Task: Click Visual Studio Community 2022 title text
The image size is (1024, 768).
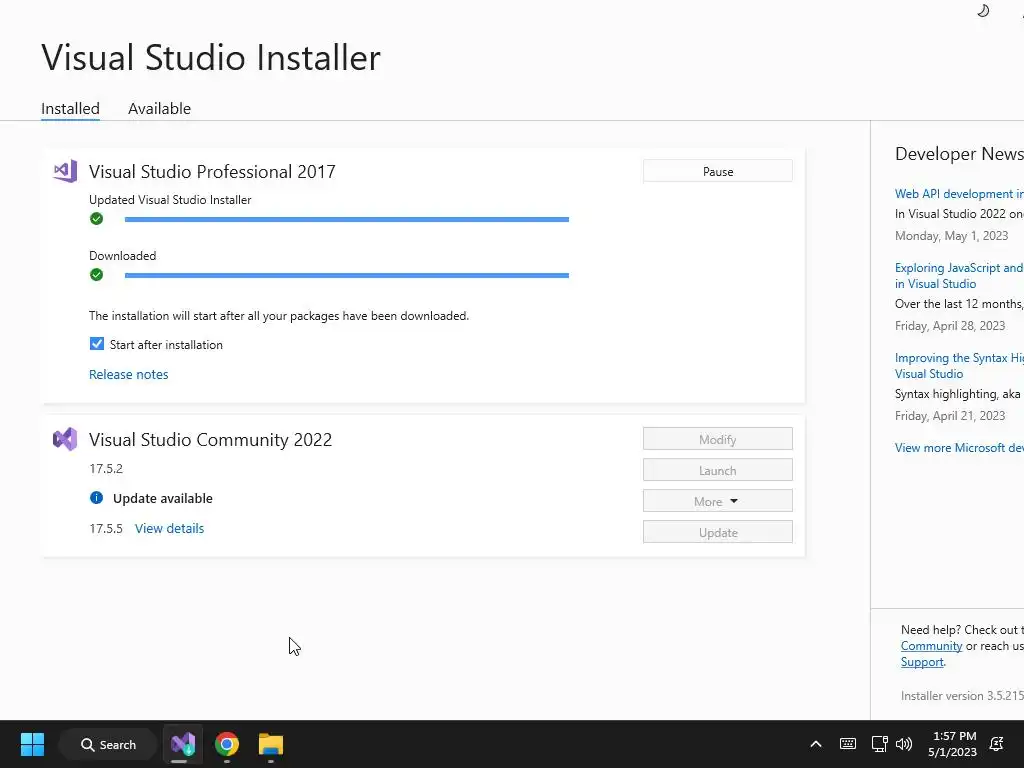Action: pyautogui.click(x=210, y=440)
